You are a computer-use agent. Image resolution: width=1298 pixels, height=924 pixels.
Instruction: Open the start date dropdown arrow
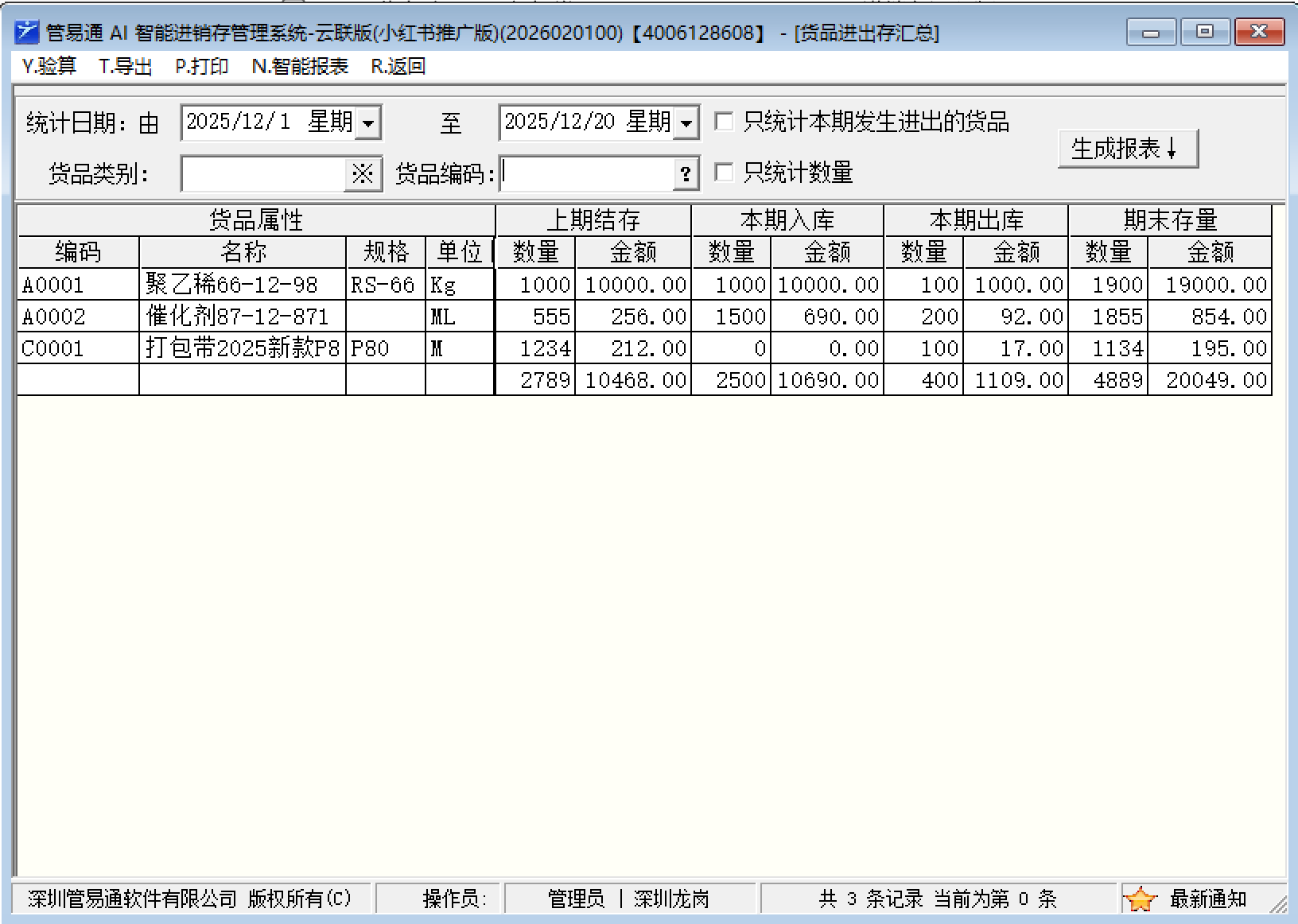(x=368, y=123)
